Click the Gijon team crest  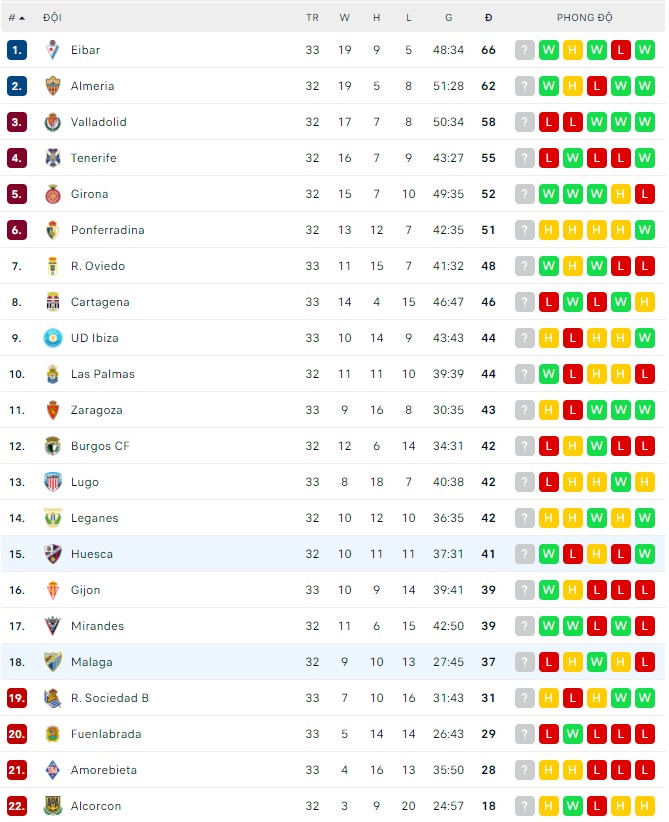coord(52,590)
